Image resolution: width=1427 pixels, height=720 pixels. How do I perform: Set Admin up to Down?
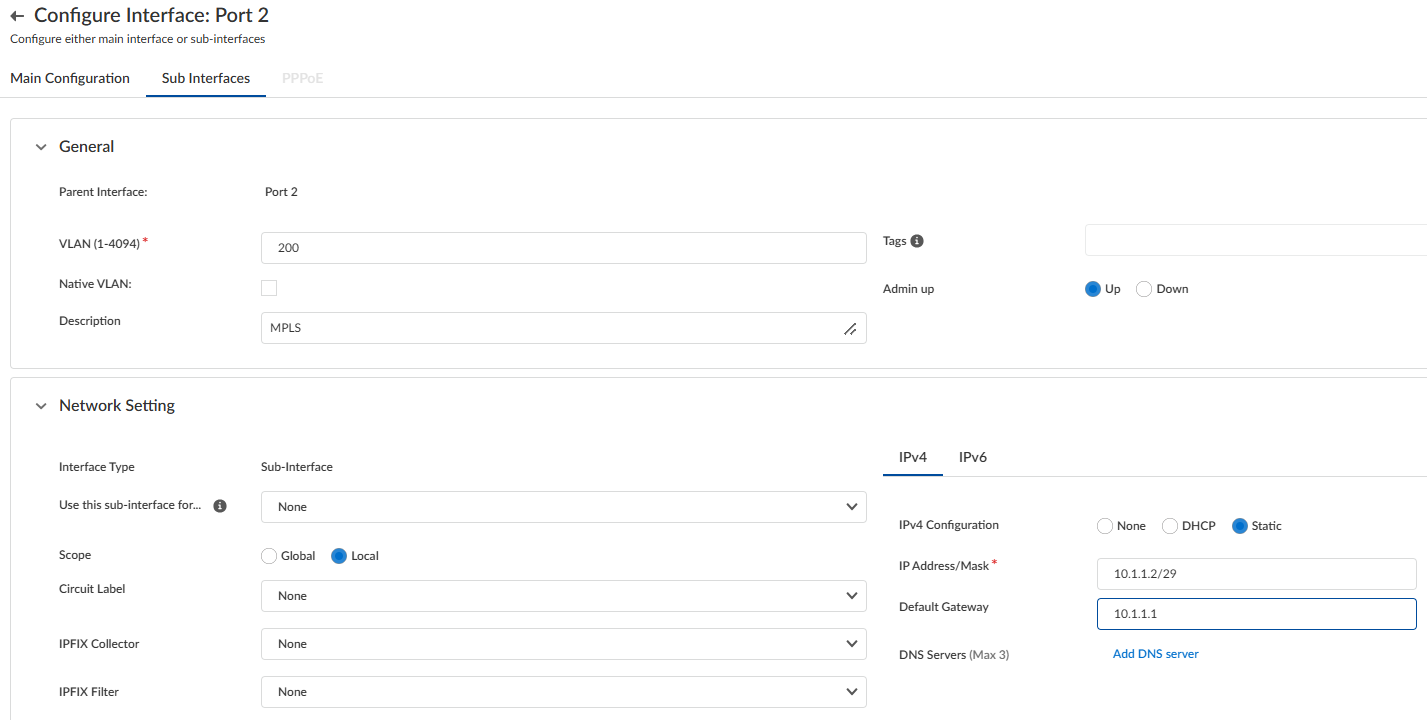click(1145, 289)
